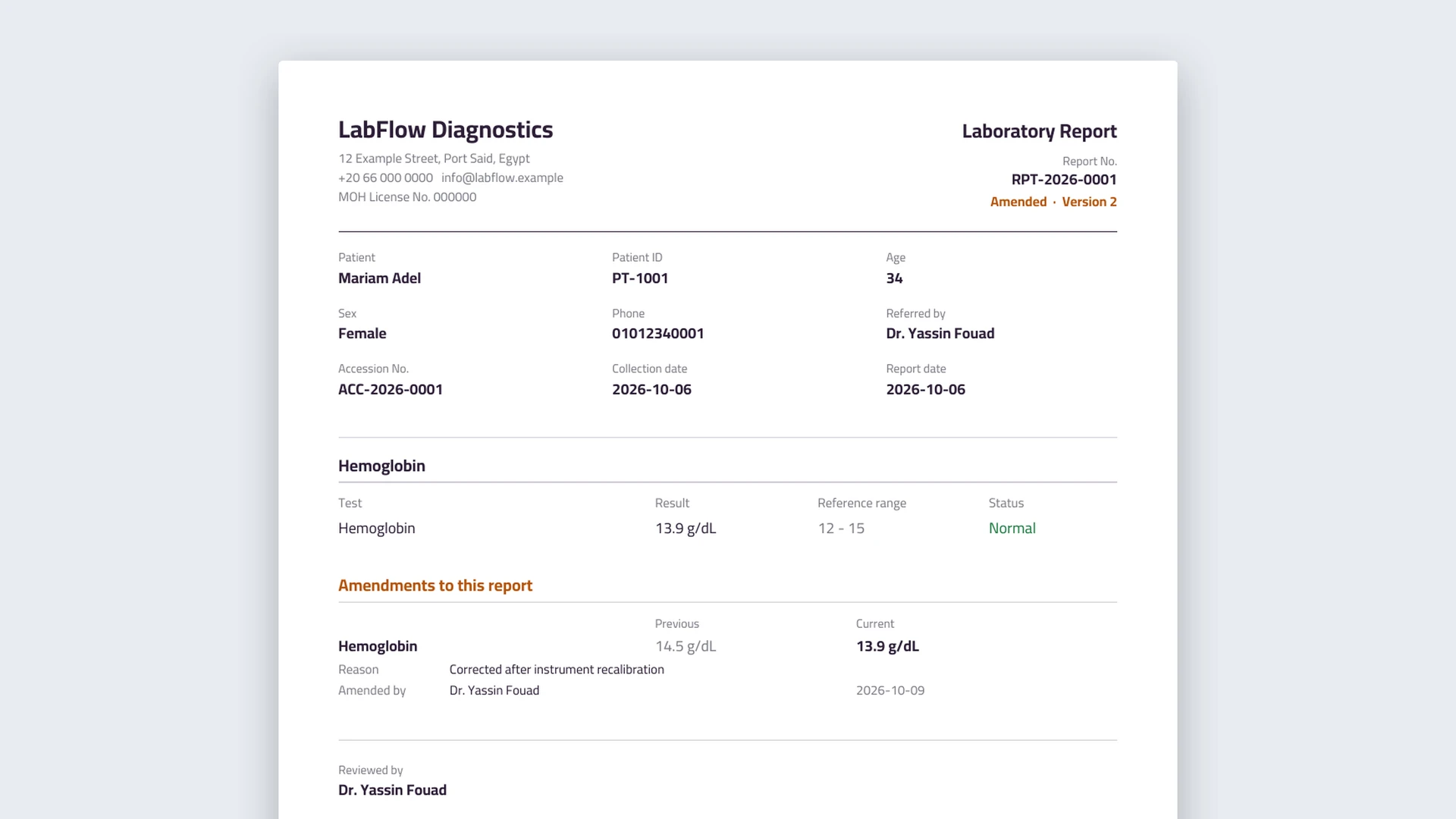Click Dr. Yassin Fouad under Referred by

point(940,334)
